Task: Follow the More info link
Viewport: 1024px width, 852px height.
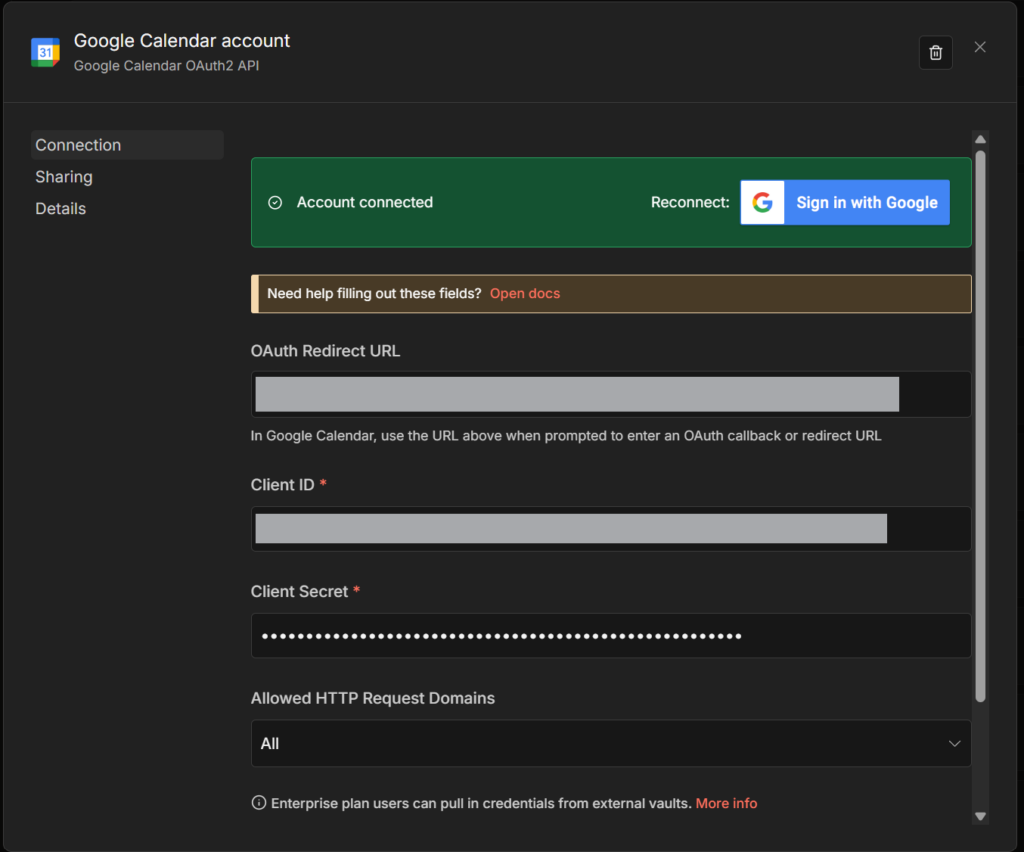Action: (x=726, y=803)
